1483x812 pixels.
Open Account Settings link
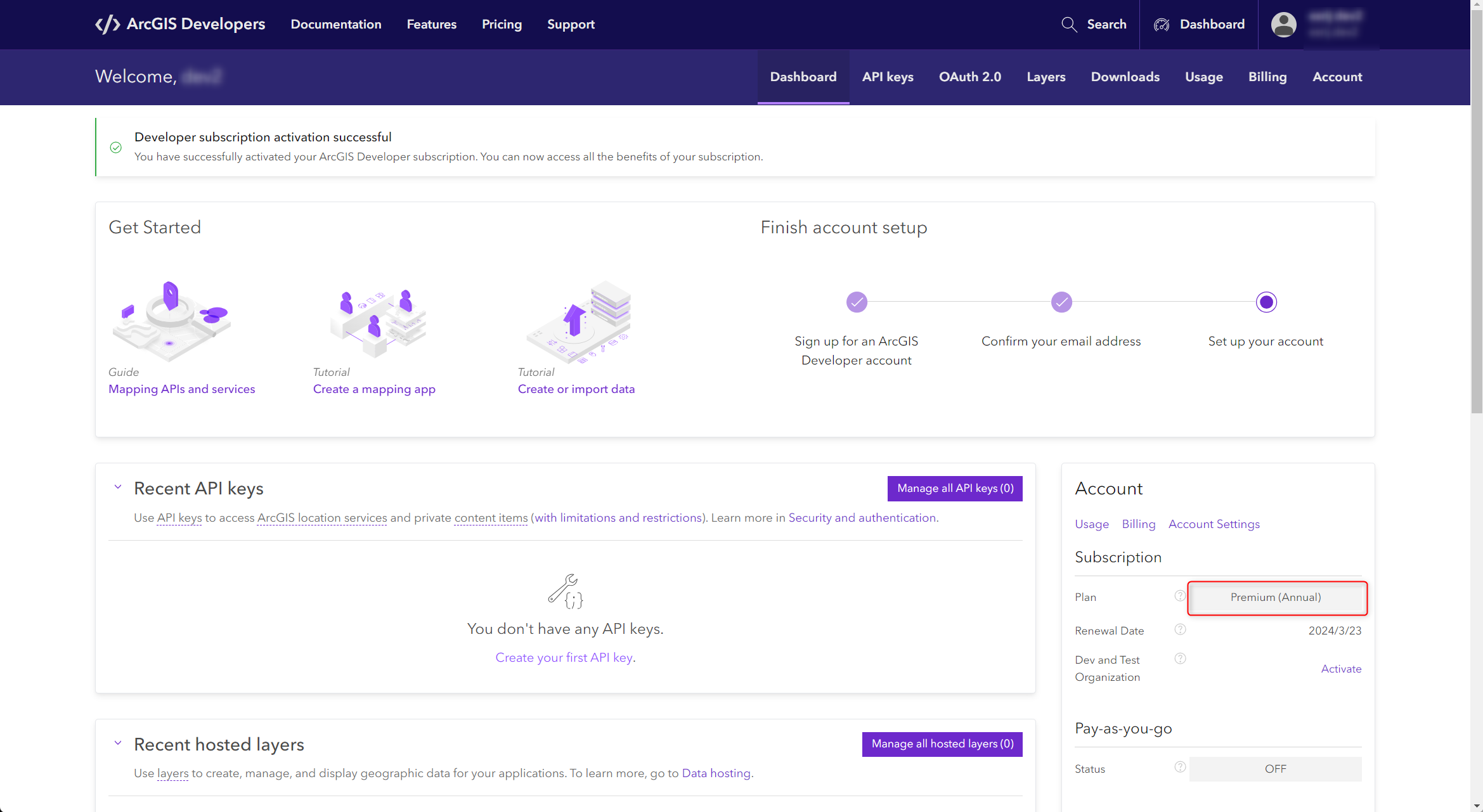pos(1214,524)
